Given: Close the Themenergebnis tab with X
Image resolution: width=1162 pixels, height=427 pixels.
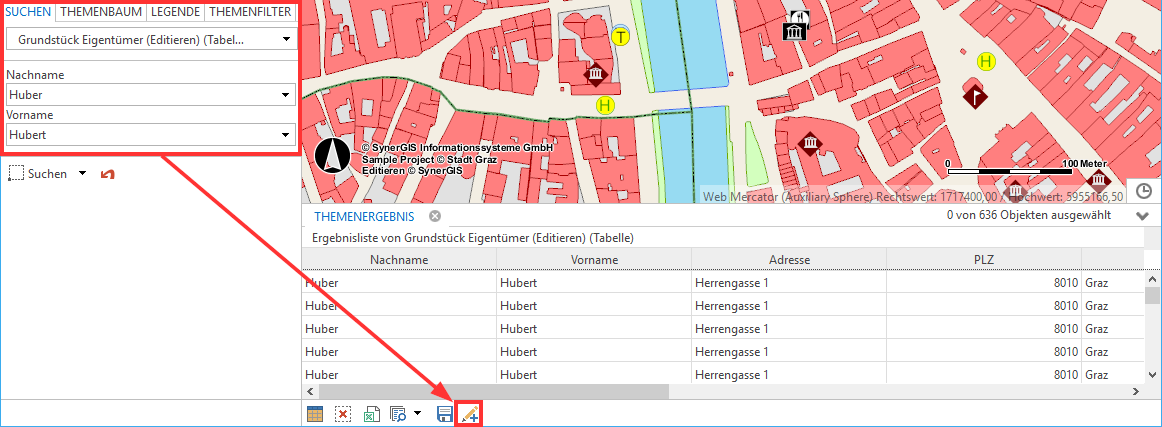Looking at the screenshot, I should tap(435, 216).
